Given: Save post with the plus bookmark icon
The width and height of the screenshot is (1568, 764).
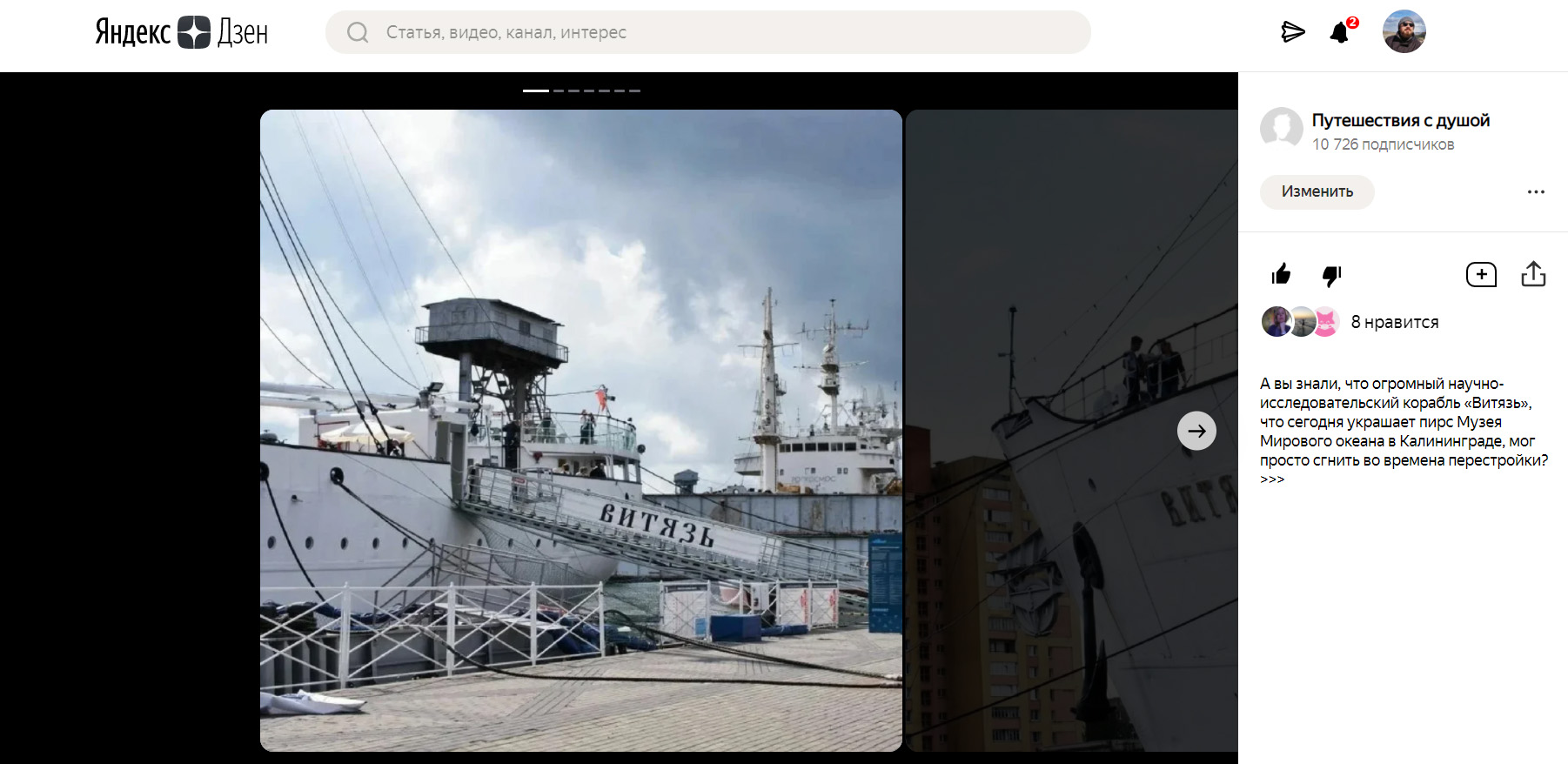Looking at the screenshot, I should [1481, 275].
